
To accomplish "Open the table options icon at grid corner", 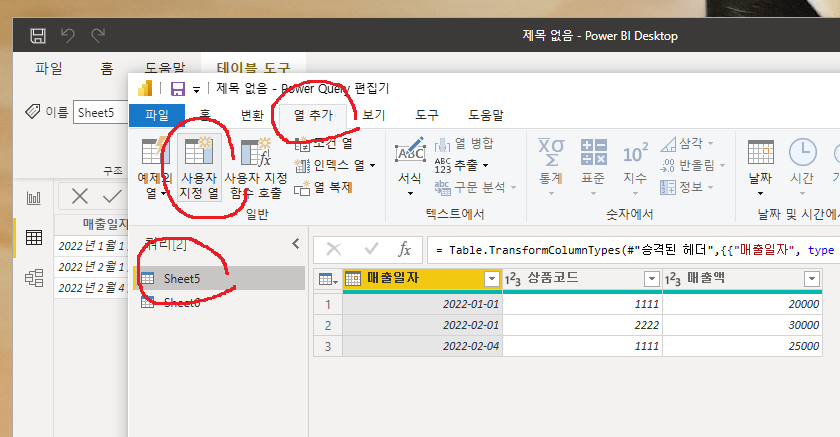I will (x=328, y=279).
